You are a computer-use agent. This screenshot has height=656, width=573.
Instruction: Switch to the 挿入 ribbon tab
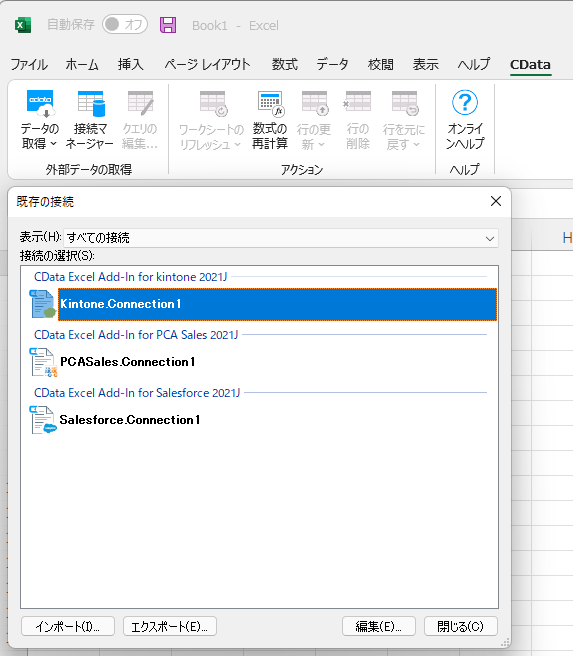[x=131, y=64]
